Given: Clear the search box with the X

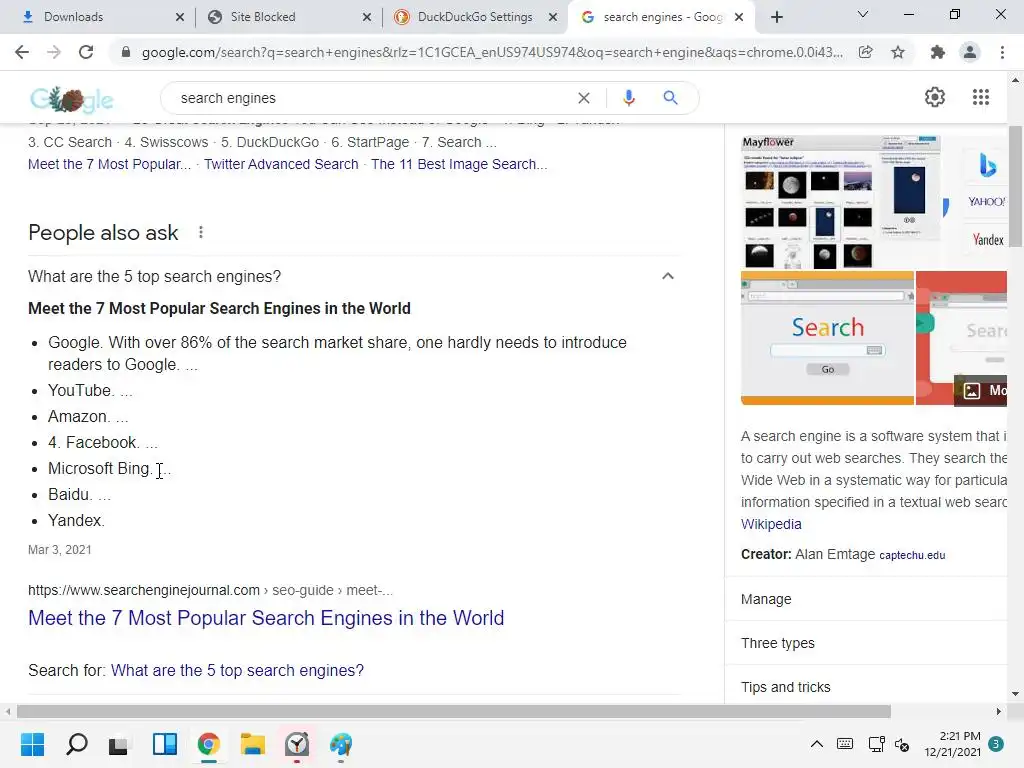Looking at the screenshot, I should tap(584, 98).
